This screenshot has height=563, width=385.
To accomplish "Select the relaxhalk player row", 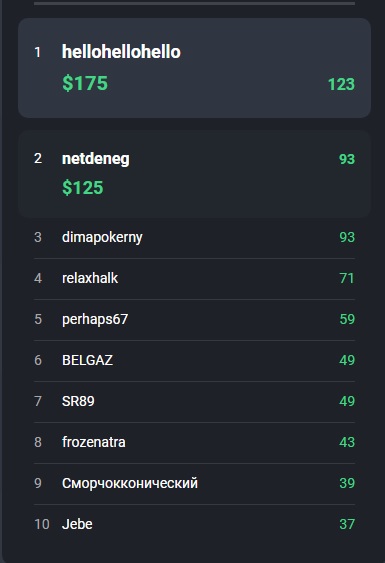I will [194, 279].
